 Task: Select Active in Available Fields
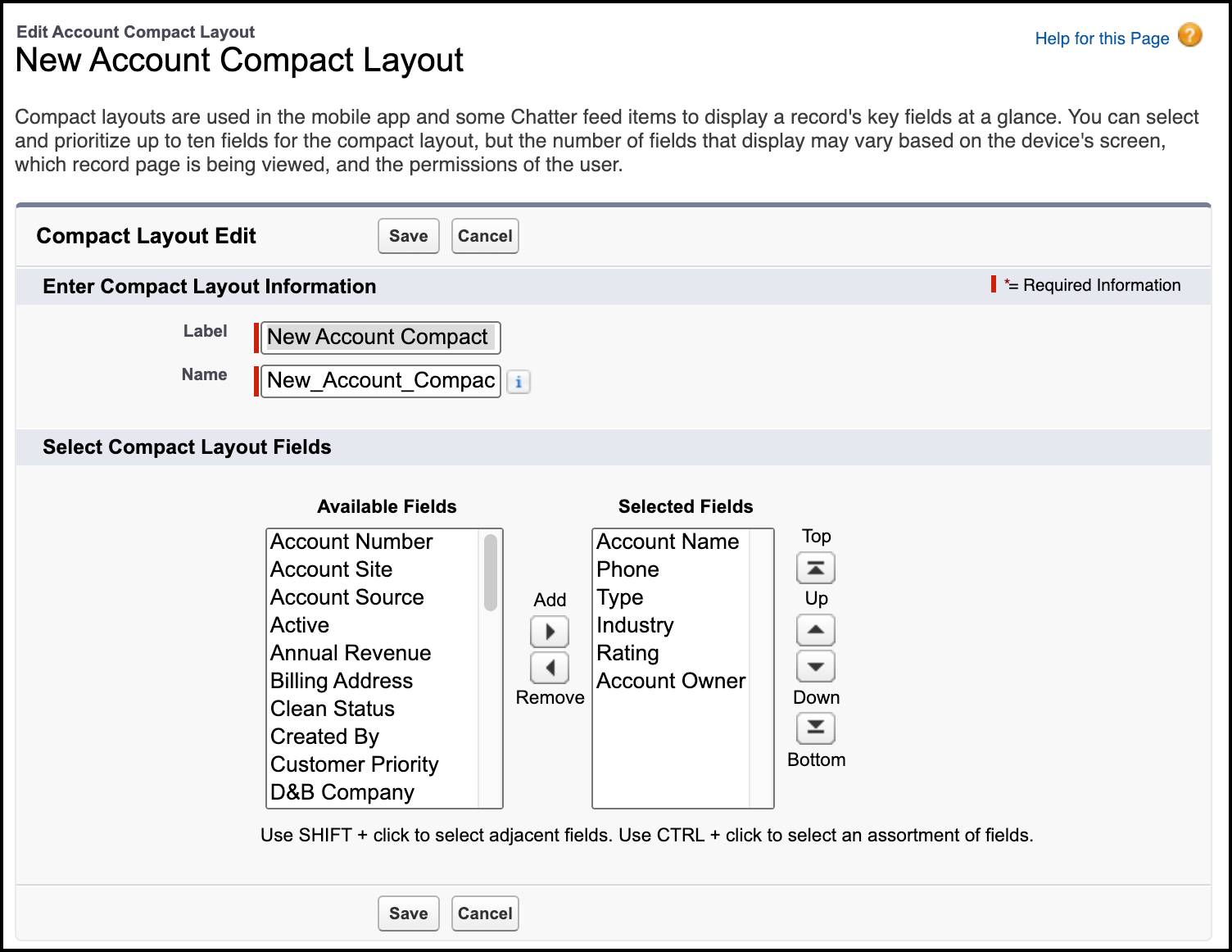[373, 625]
